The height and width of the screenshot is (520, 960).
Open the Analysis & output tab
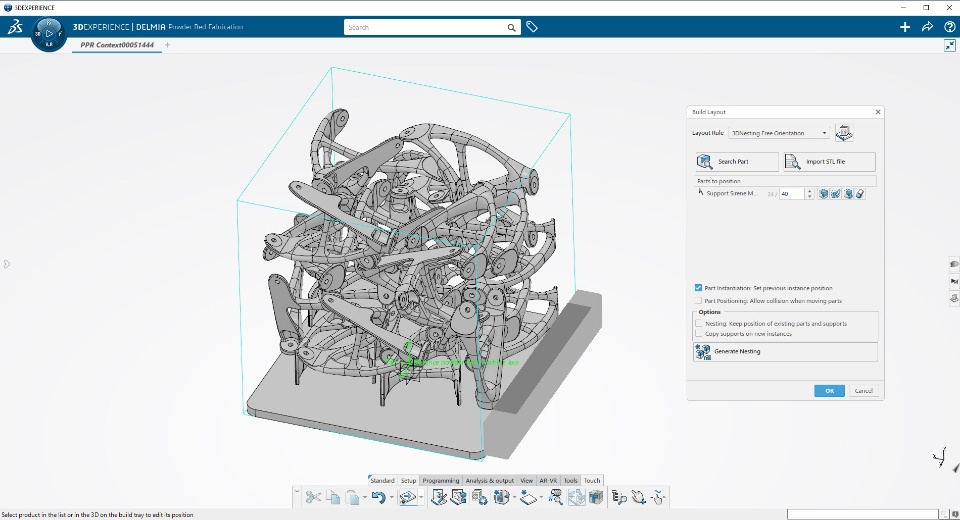click(489, 481)
